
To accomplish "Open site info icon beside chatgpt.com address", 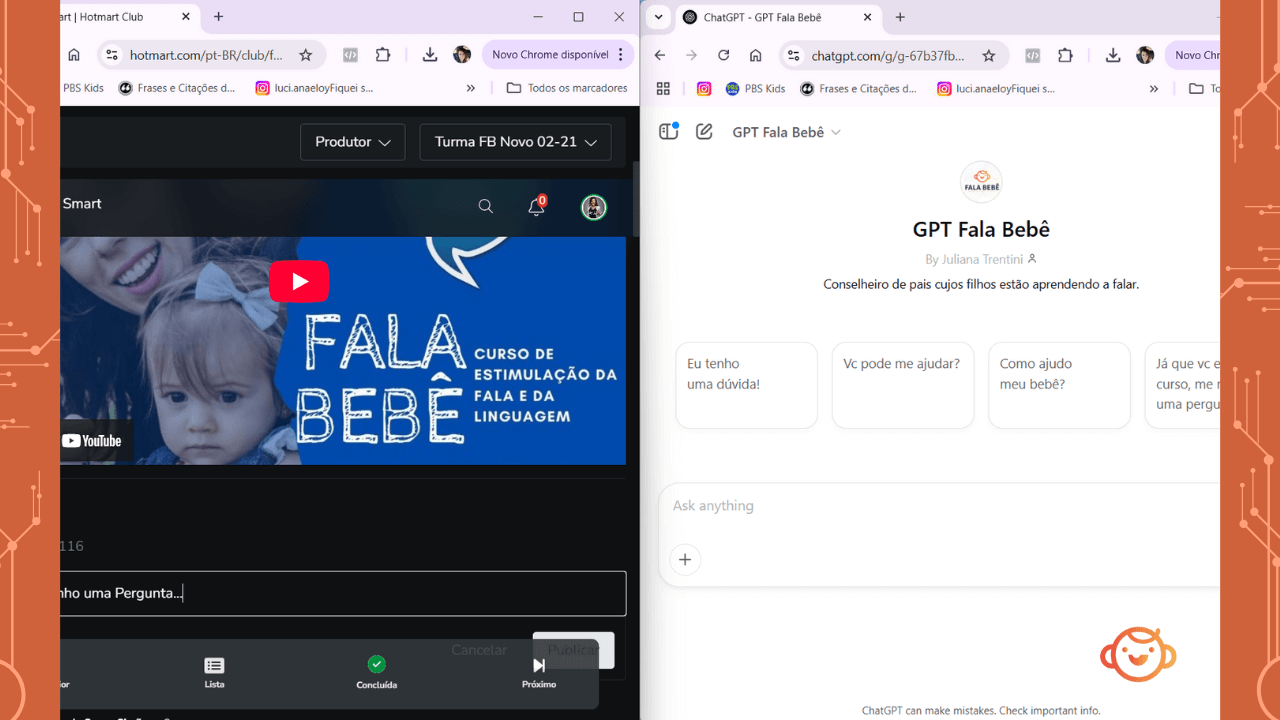I will tap(793, 55).
